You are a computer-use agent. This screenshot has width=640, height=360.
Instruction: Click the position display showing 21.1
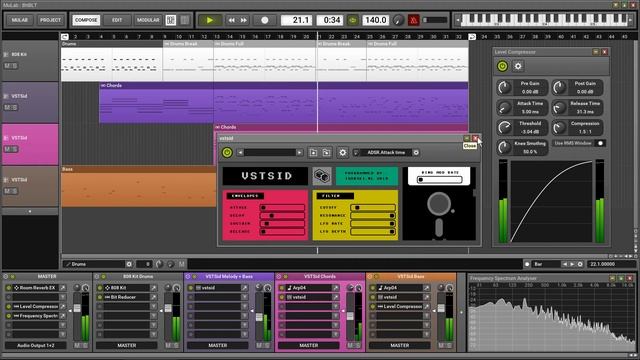click(x=297, y=20)
